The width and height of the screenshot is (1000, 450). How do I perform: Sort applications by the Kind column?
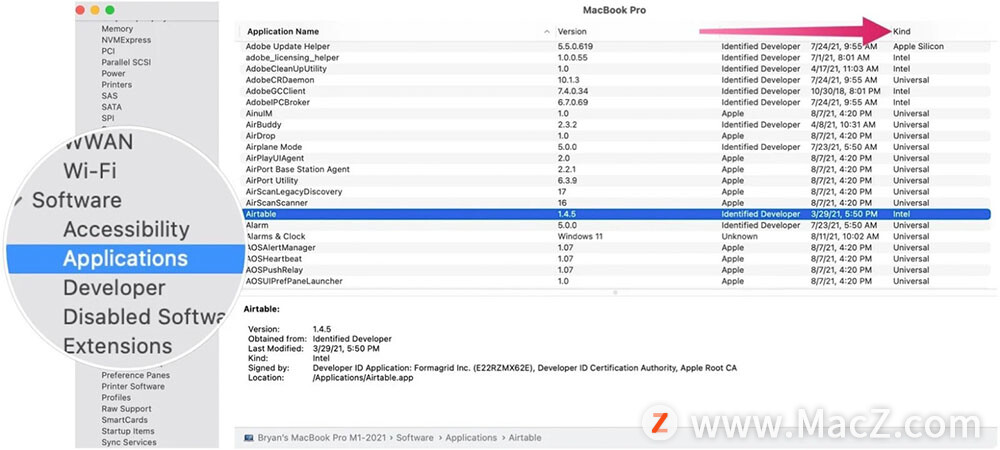(x=901, y=31)
